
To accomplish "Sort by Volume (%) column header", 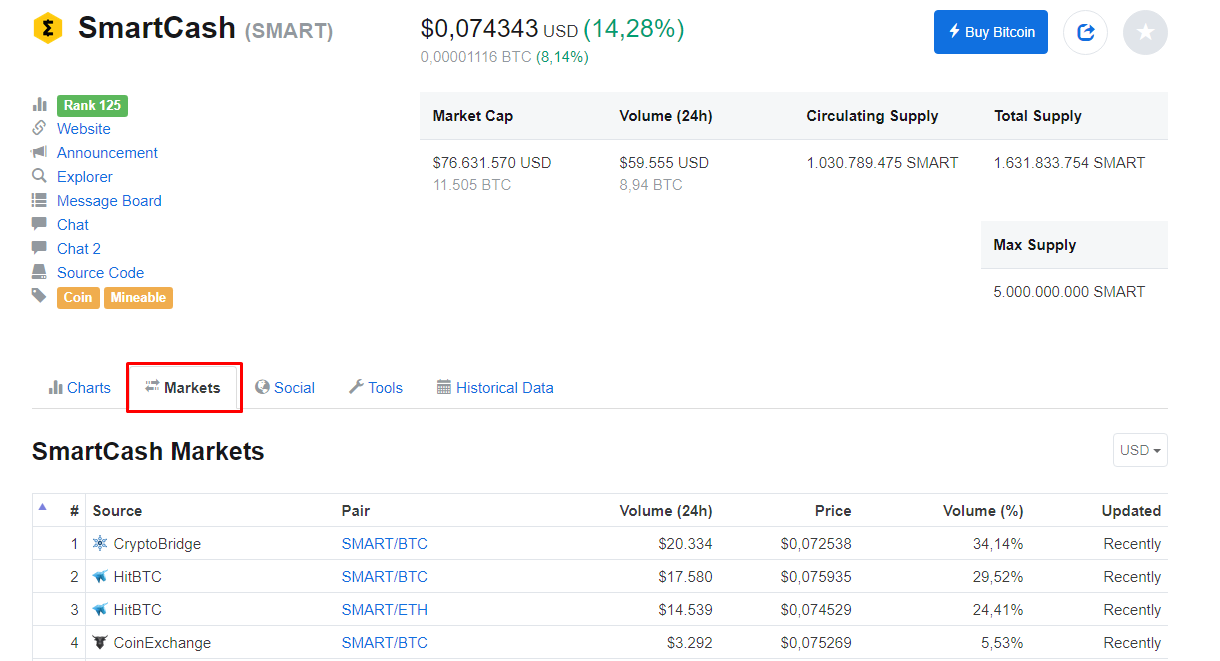I will (x=983, y=511).
